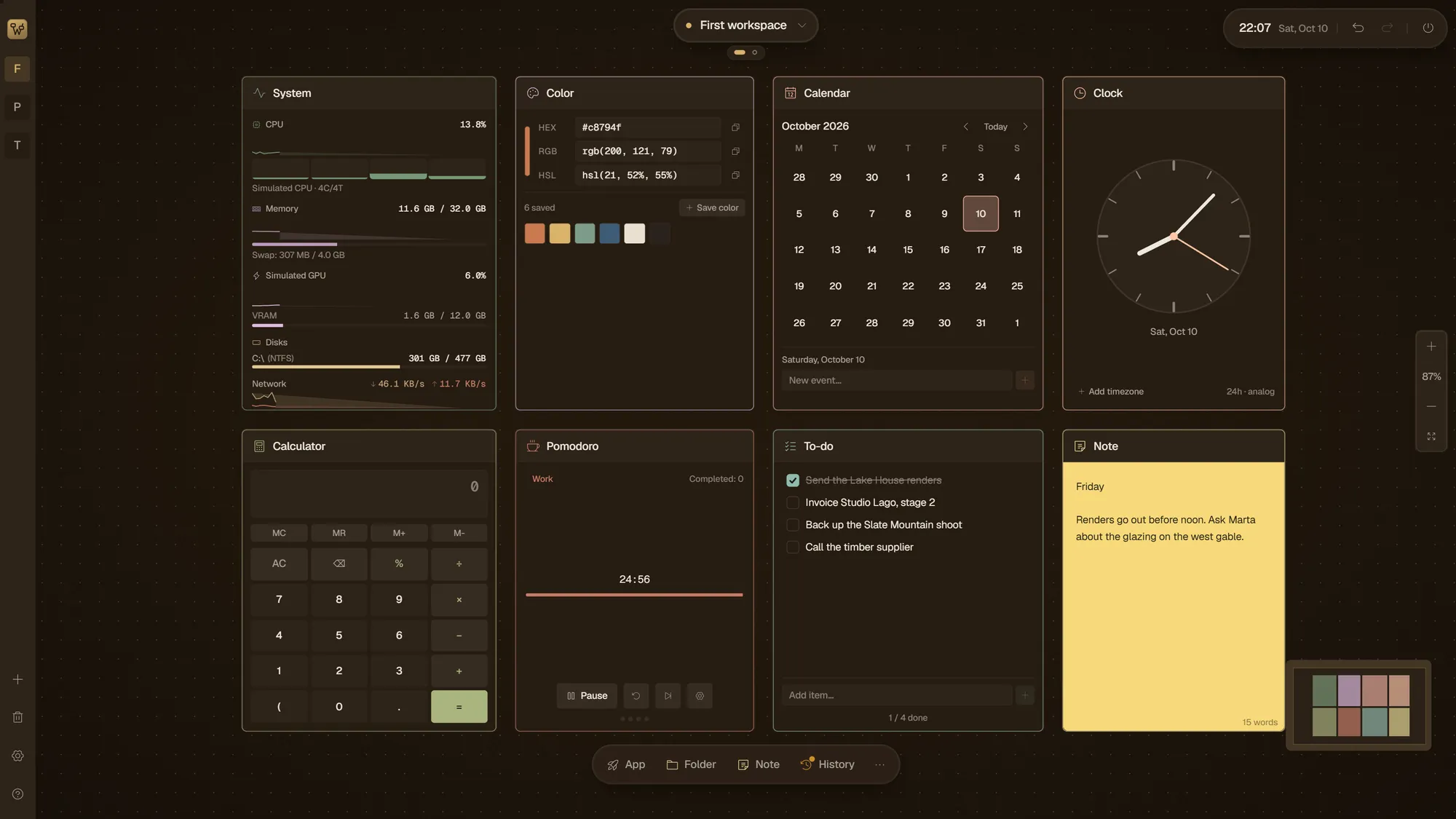Click the New event input field
The width and height of the screenshot is (1456, 819).
(x=896, y=380)
